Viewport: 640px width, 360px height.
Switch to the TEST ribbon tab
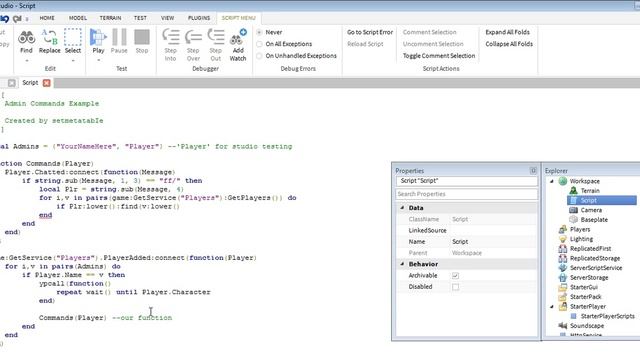pos(140,18)
